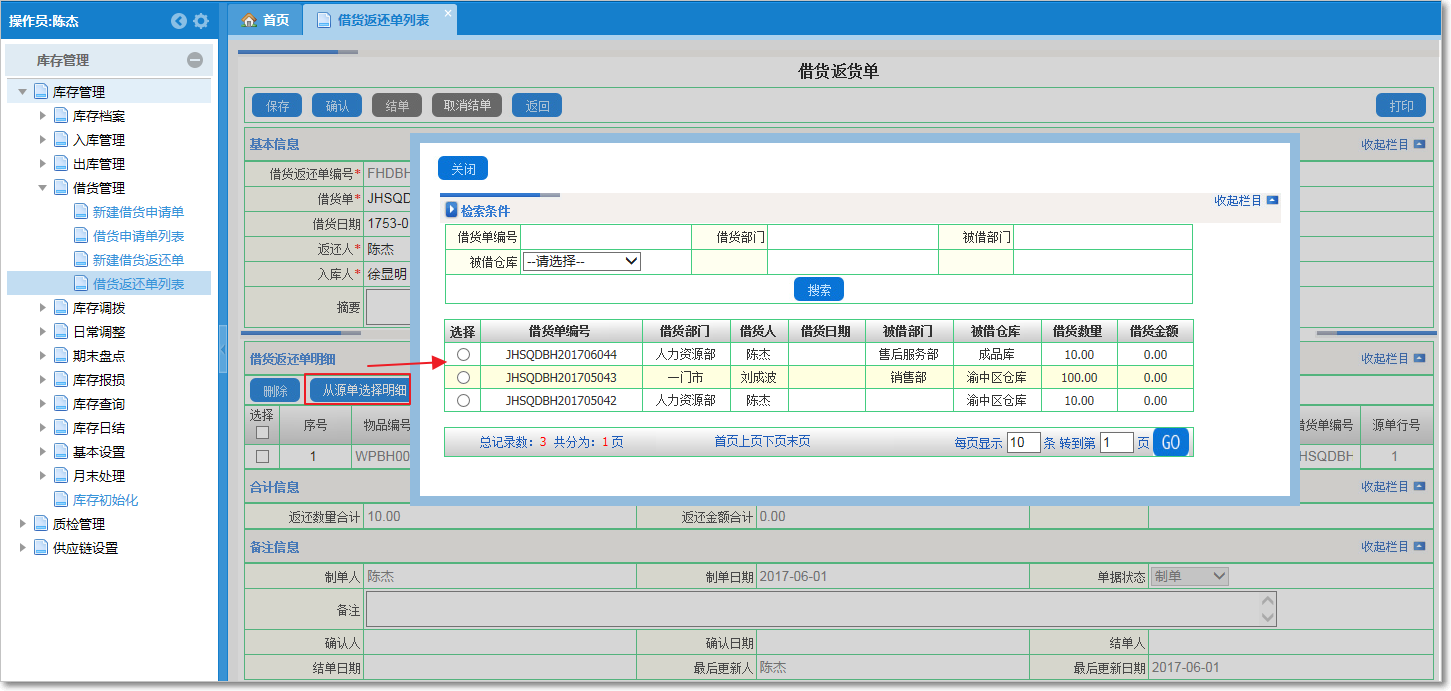
Task: Click the 质检管理 folder icon in sidebar
Action: tap(41, 524)
